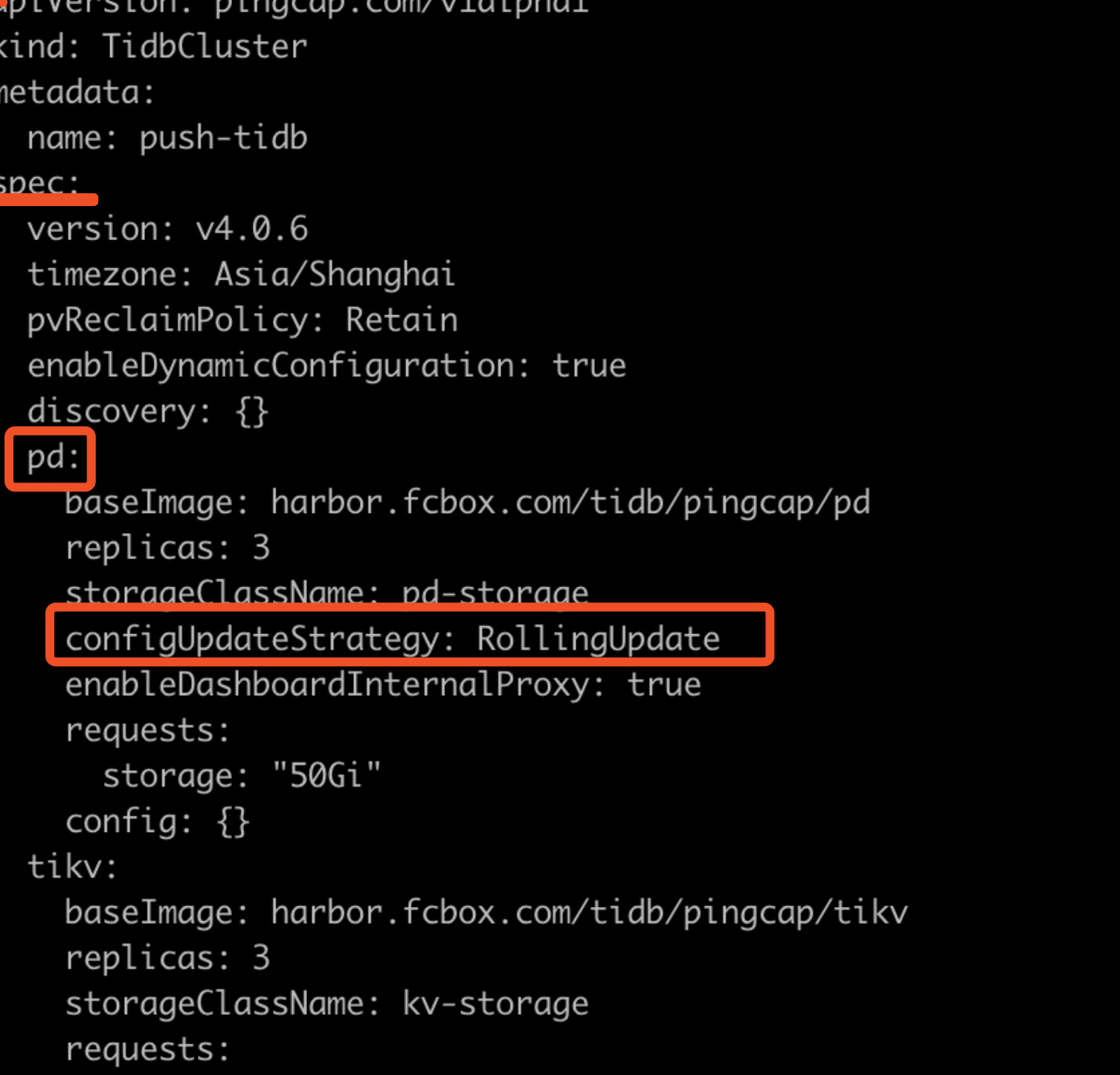Screen dimensions: 1120x1075
Task: Click the 'tikv:' key
Action: pos(72,868)
